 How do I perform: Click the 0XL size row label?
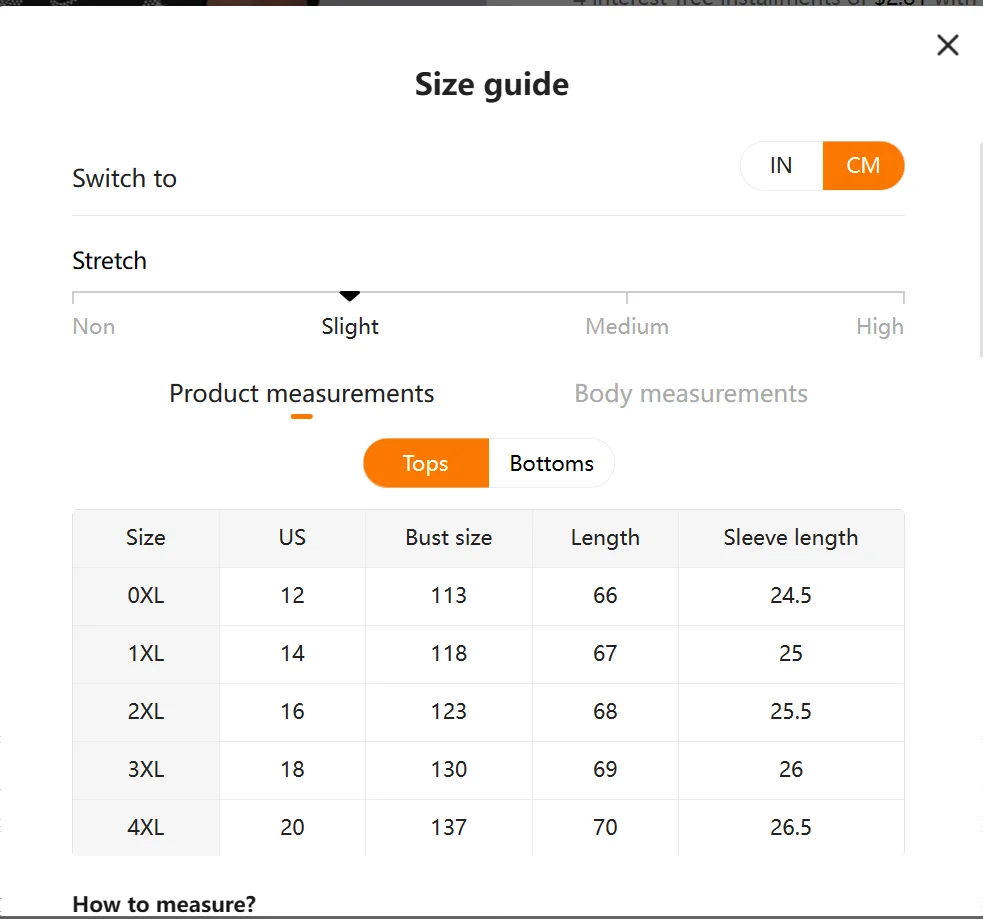point(146,596)
